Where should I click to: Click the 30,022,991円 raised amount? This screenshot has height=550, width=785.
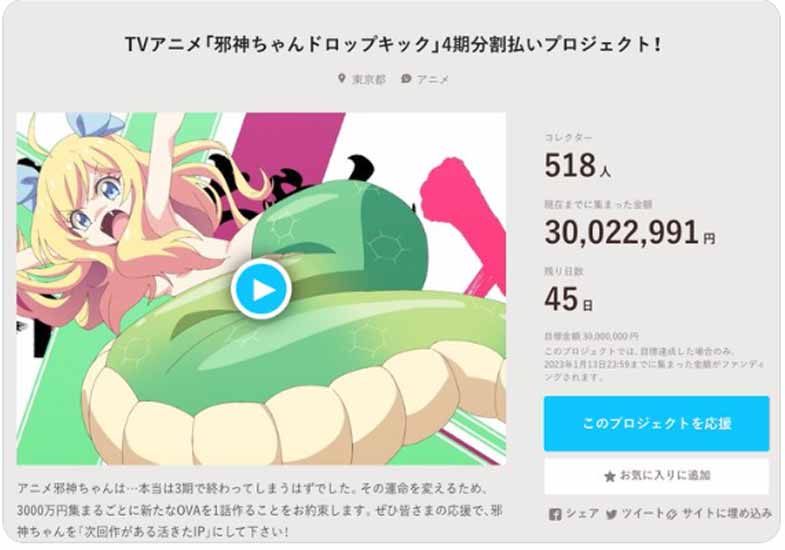[629, 232]
